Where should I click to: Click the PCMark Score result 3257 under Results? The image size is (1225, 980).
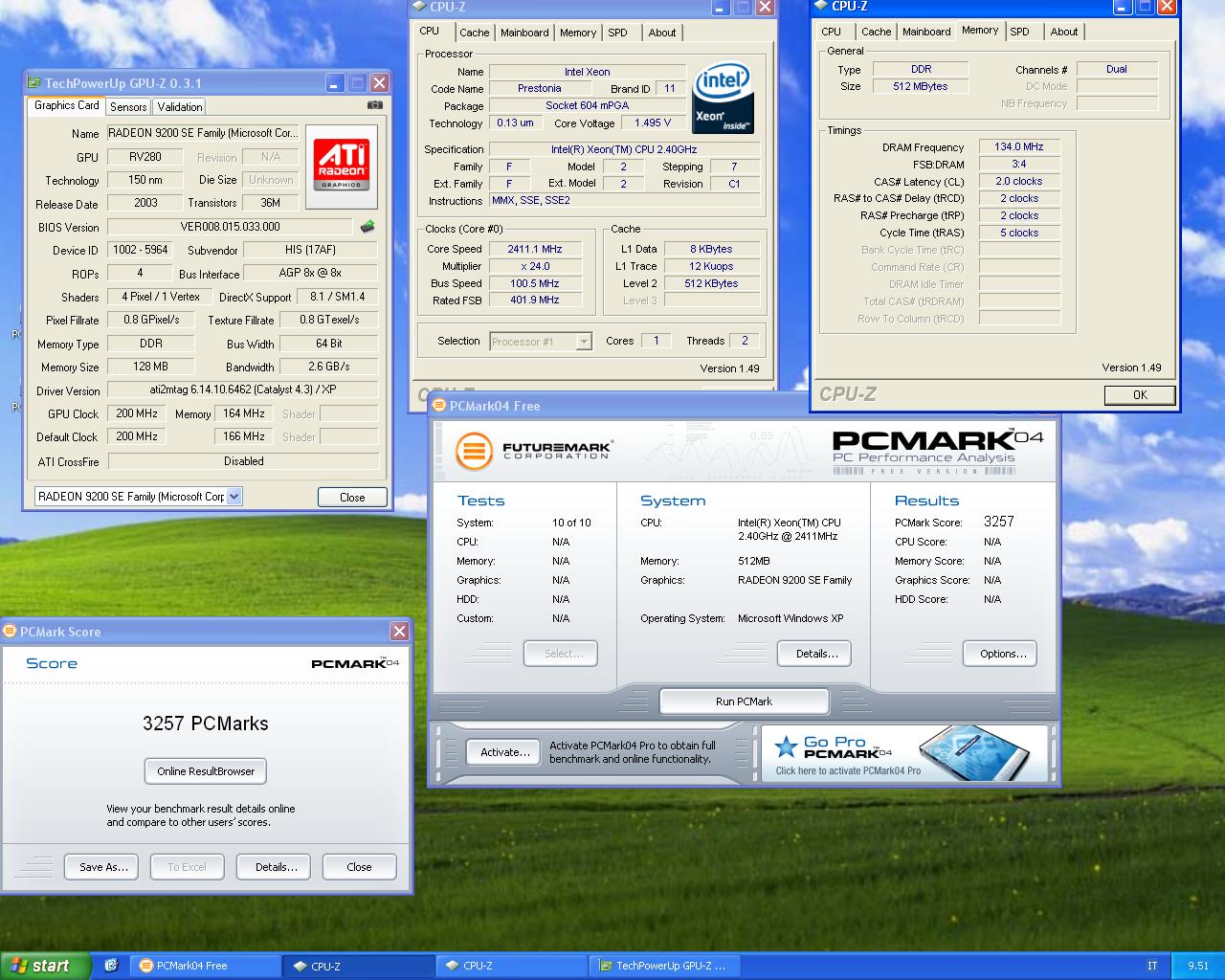[998, 522]
